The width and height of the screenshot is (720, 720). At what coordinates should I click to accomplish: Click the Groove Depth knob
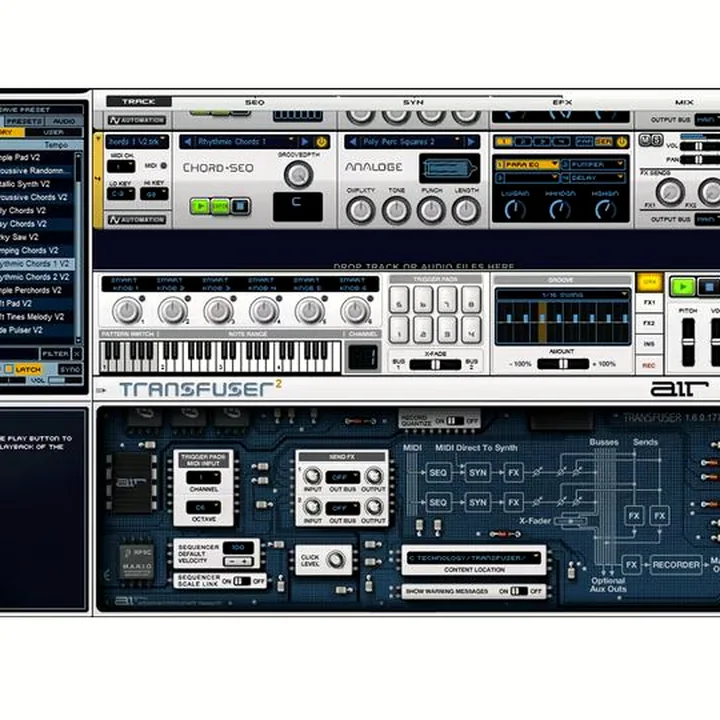(298, 174)
